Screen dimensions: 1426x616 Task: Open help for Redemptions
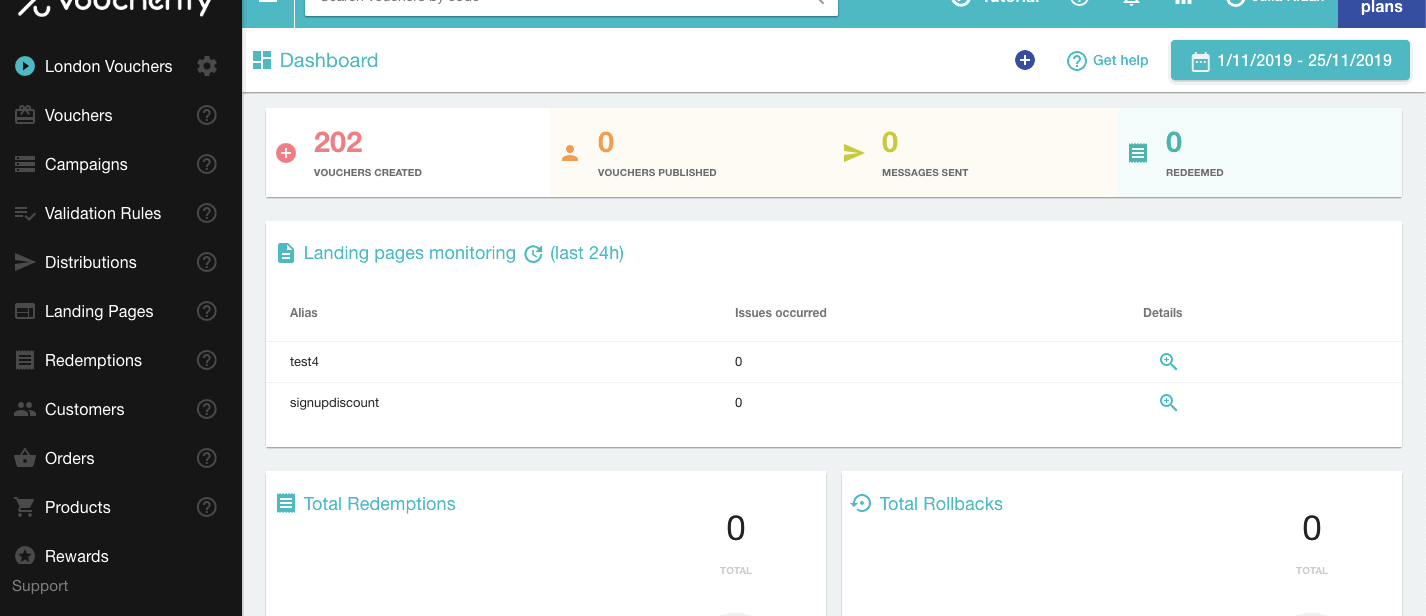click(207, 360)
